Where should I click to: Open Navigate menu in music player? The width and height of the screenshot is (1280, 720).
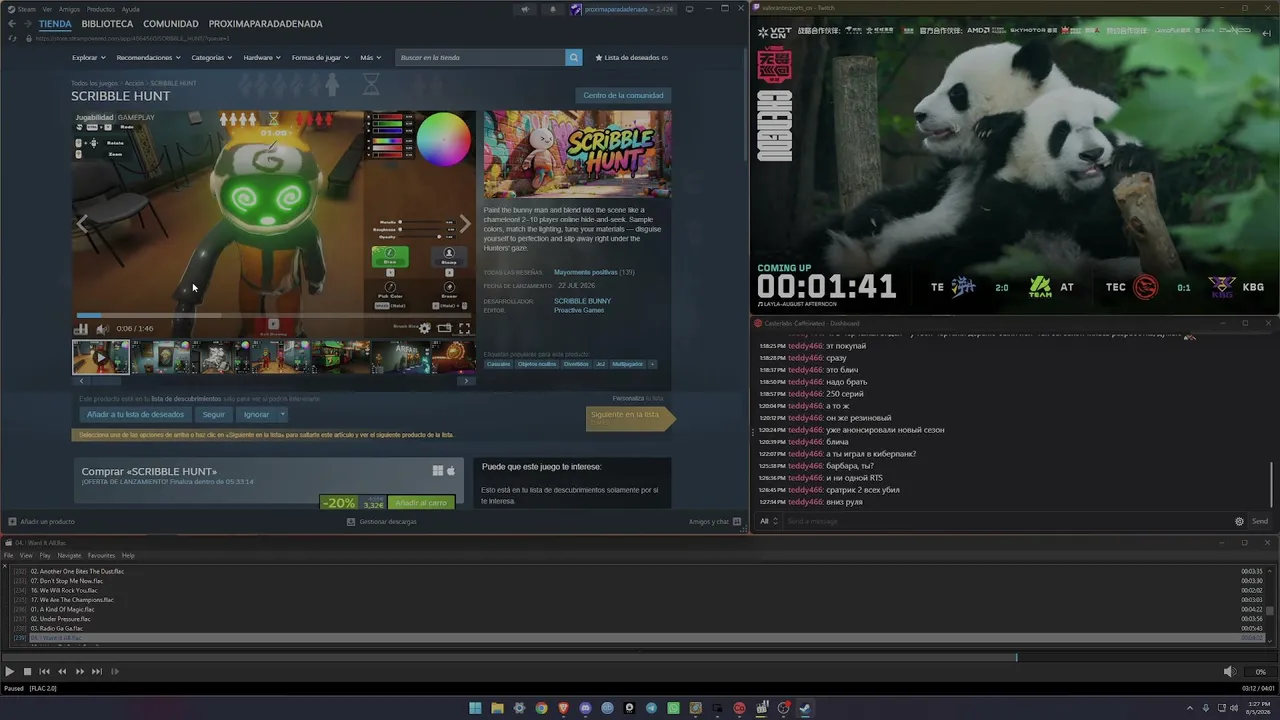69,556
